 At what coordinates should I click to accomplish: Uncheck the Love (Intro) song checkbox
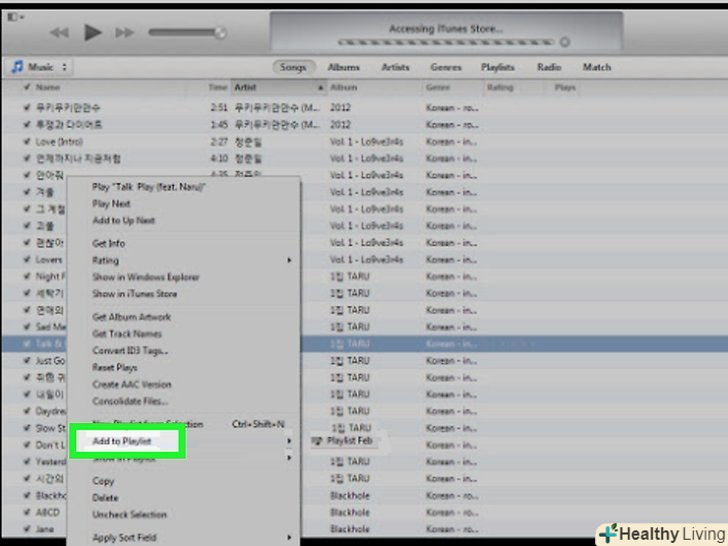(x=27, y=141)
